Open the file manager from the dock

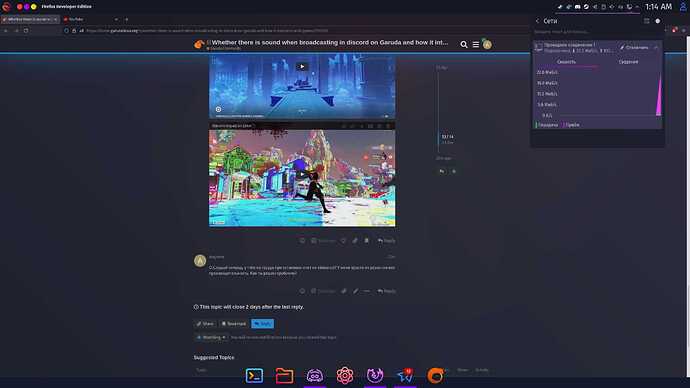coord(284,376)
